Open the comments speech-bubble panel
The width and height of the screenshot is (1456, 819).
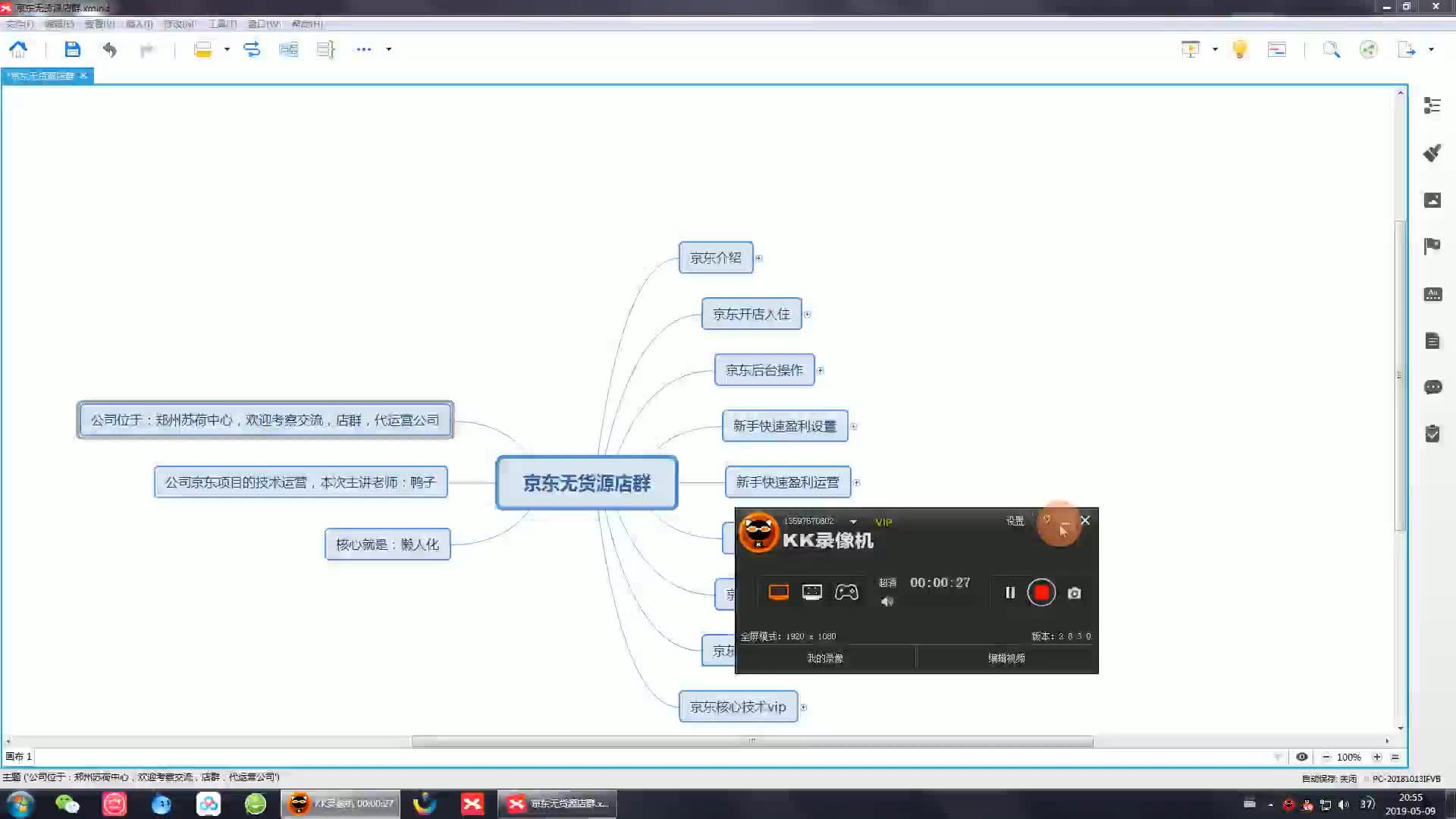(x=1432, y=388)
